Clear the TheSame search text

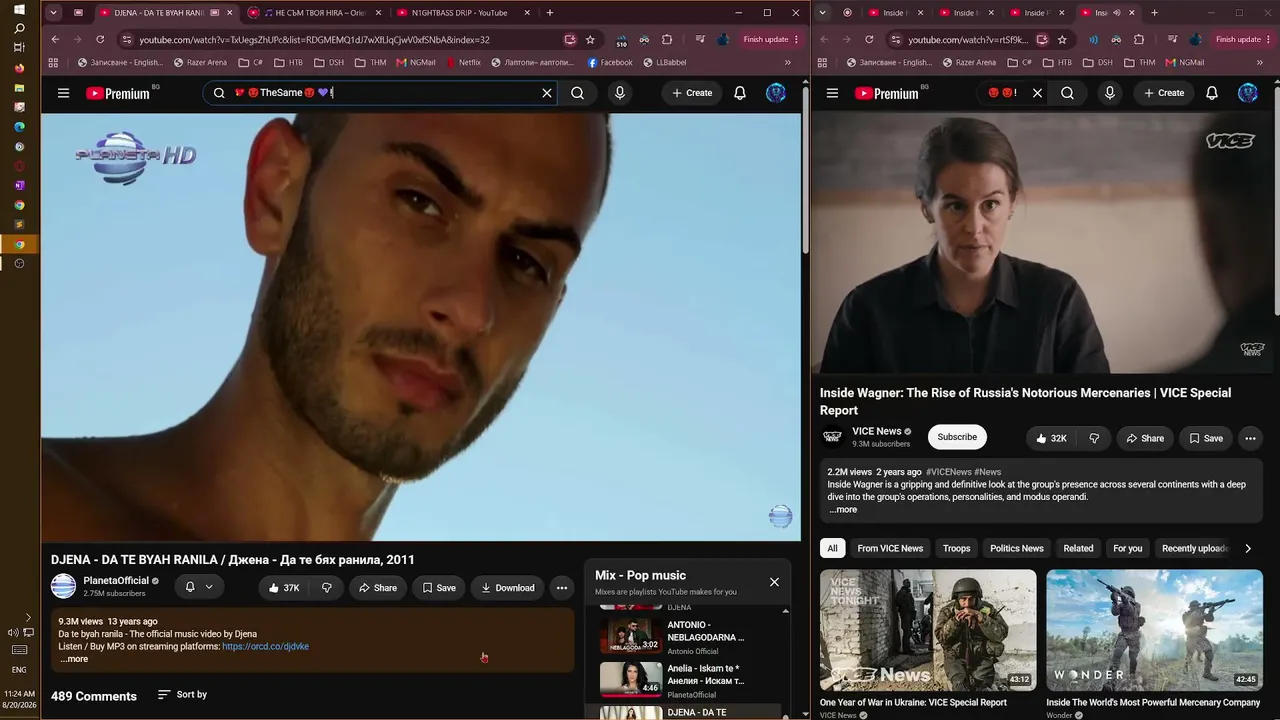[x=547, y=93]
